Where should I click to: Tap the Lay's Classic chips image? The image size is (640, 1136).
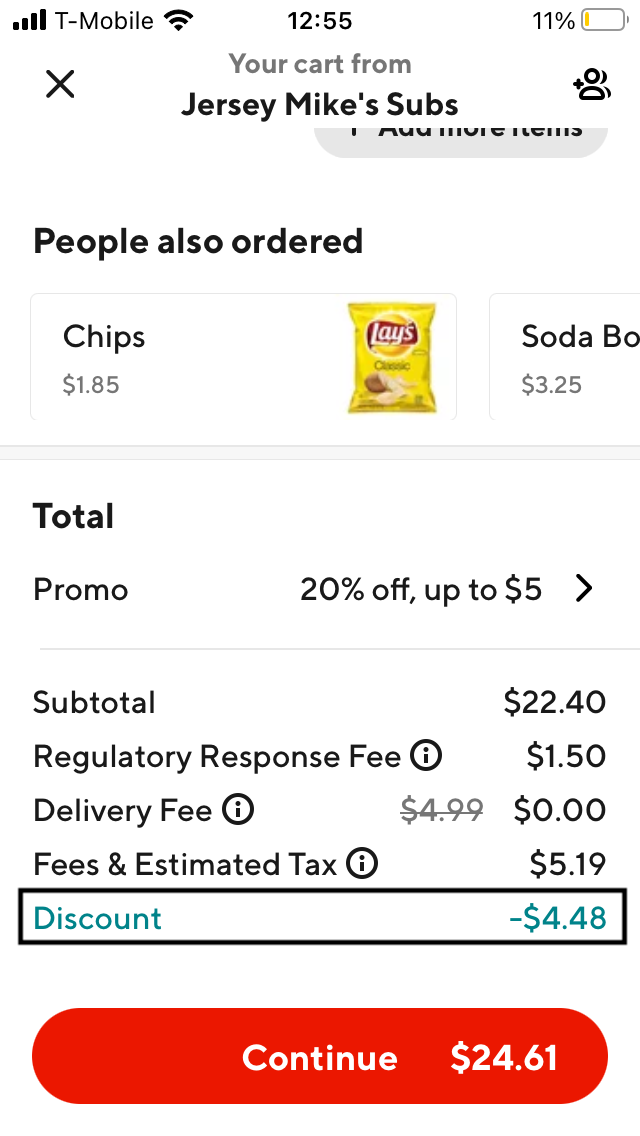point(391,358)
